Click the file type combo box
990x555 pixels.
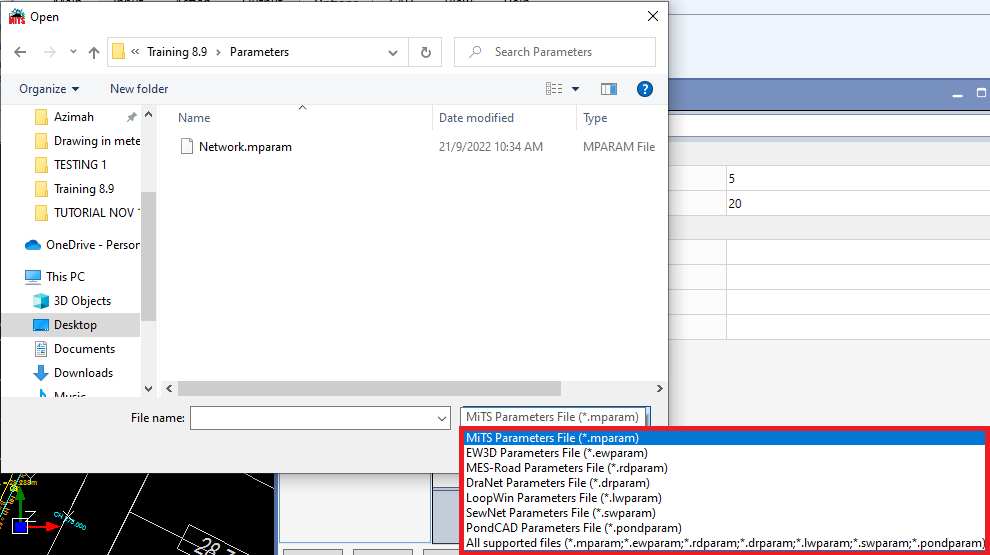555,417
